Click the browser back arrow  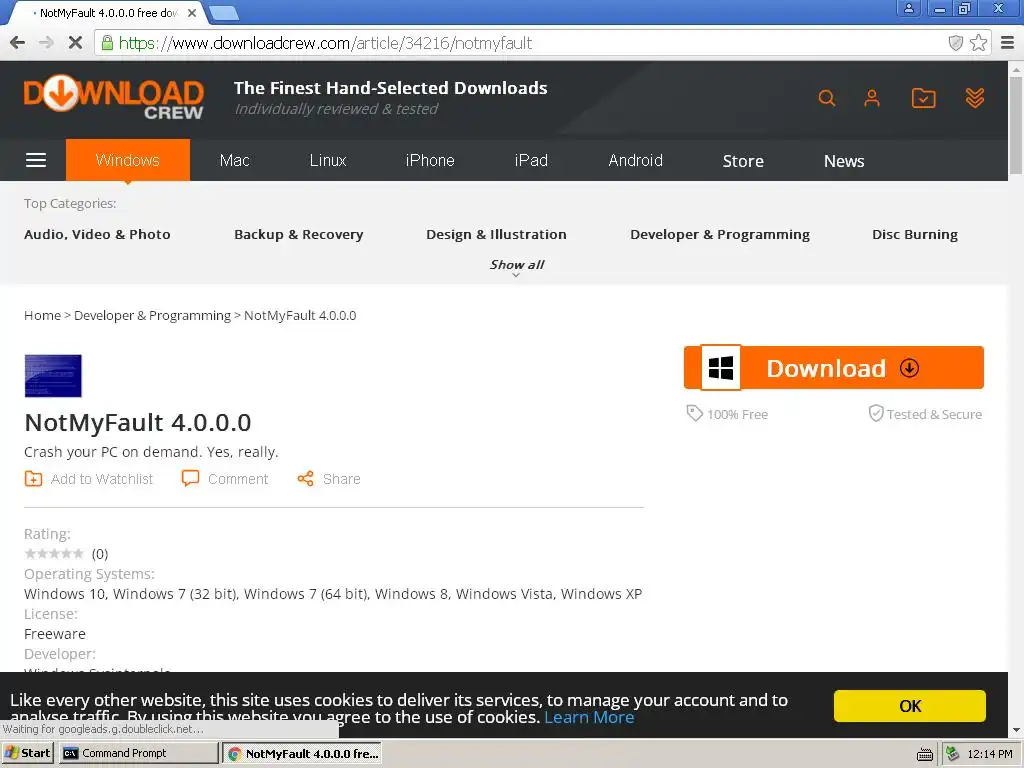[x=18, y=43]
